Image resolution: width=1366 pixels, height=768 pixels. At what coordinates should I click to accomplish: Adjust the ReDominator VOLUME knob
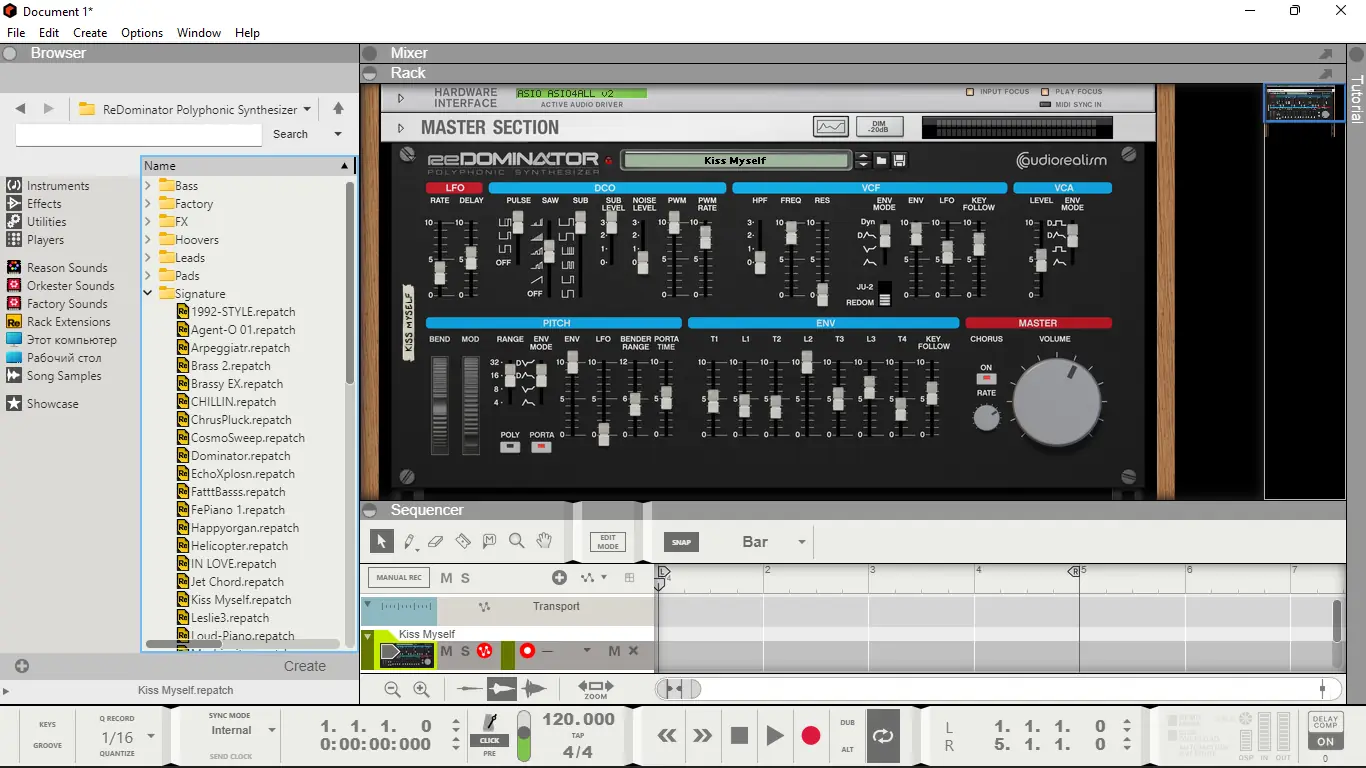(1056, 402)
